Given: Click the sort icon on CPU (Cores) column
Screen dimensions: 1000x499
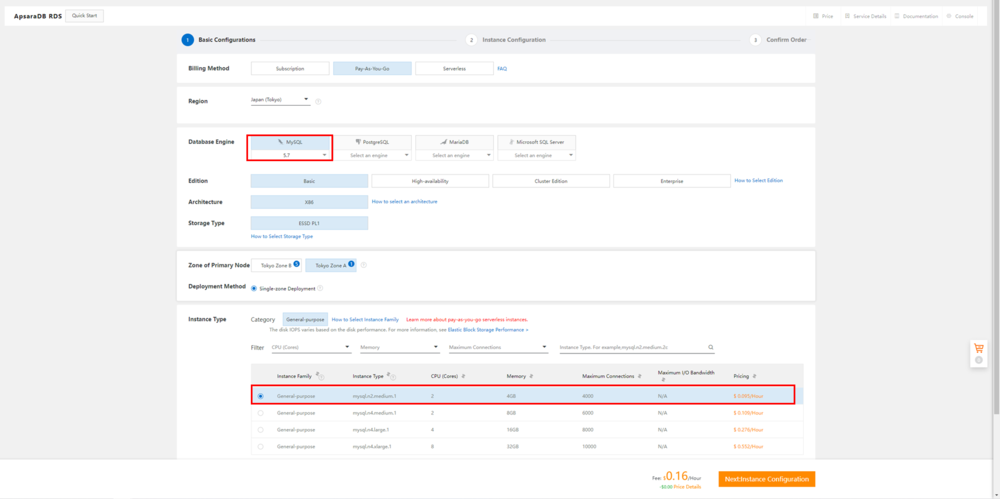Looking at the screenshot, I should (x=460, y=376).
